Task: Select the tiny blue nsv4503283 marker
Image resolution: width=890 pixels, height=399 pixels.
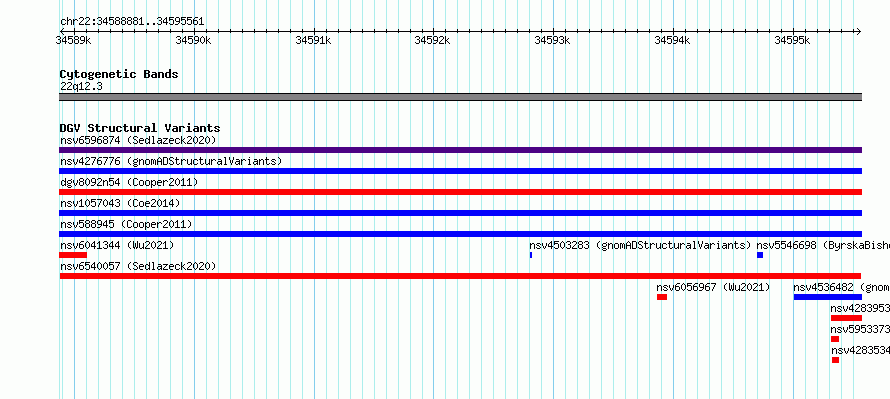Action: click(x=531, y=255)
